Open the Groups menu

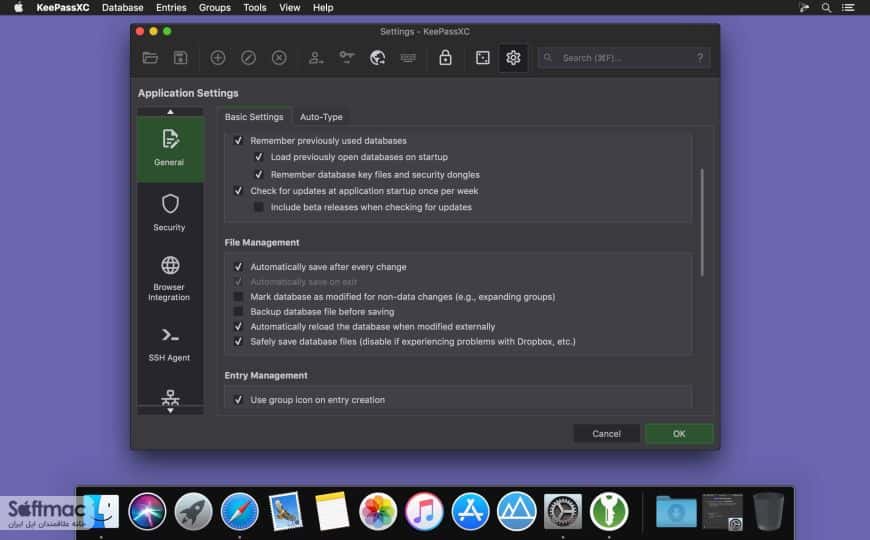[215, 8]
